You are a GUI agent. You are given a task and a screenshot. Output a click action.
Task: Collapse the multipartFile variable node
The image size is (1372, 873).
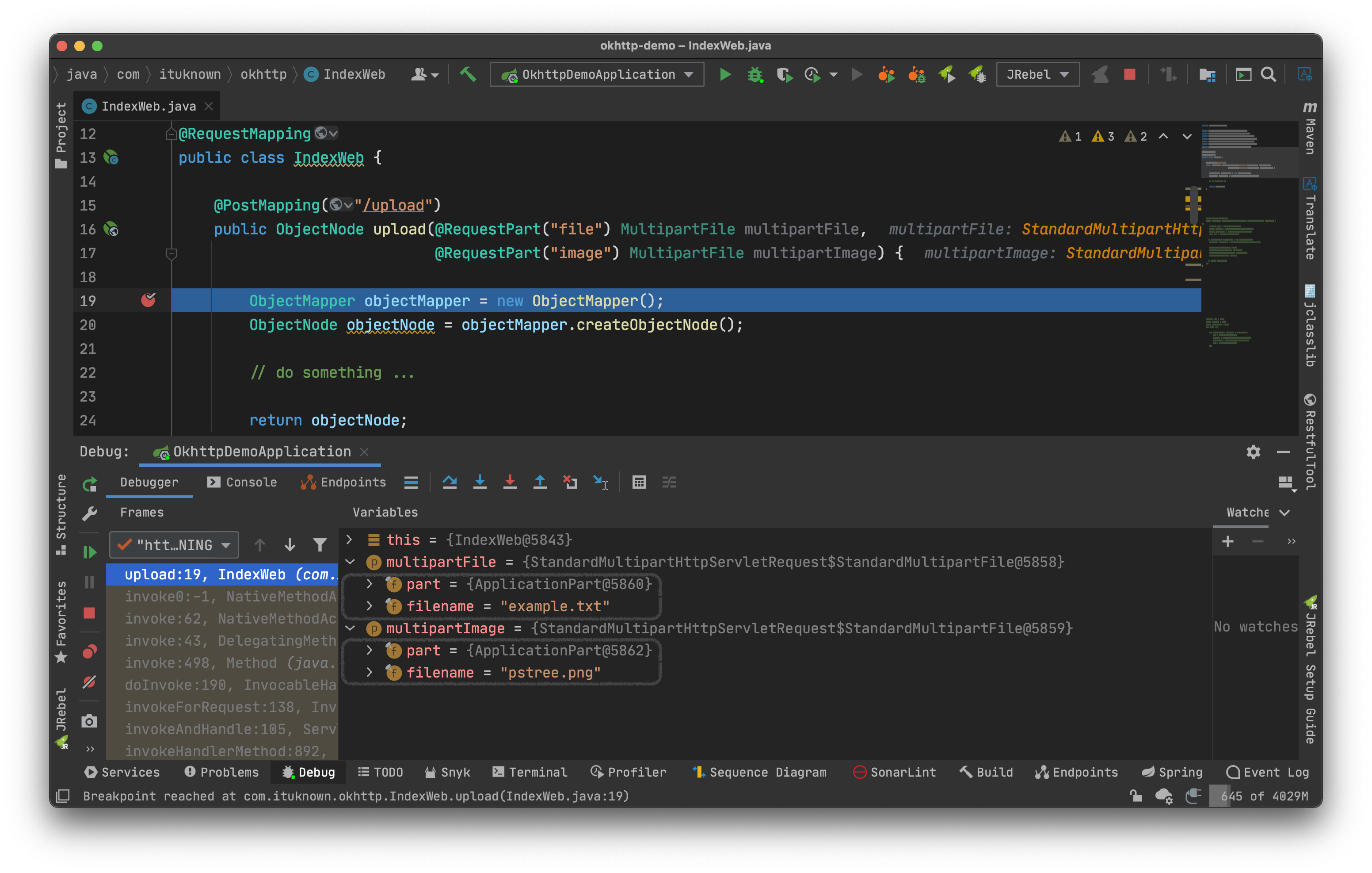point(350,562)
